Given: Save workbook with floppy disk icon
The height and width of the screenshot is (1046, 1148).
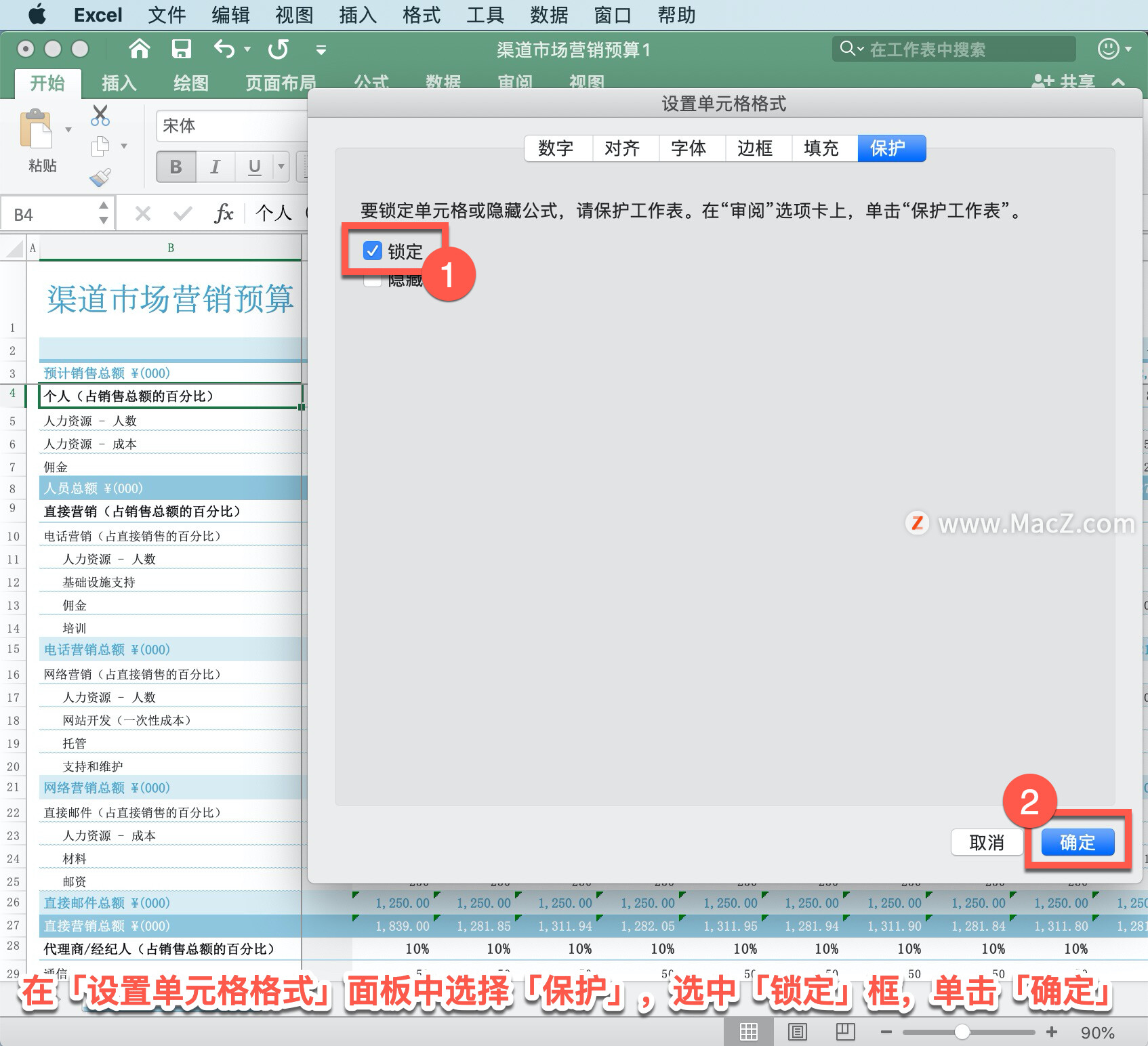Looking at the screenshot, I should (x=181, y=49).
